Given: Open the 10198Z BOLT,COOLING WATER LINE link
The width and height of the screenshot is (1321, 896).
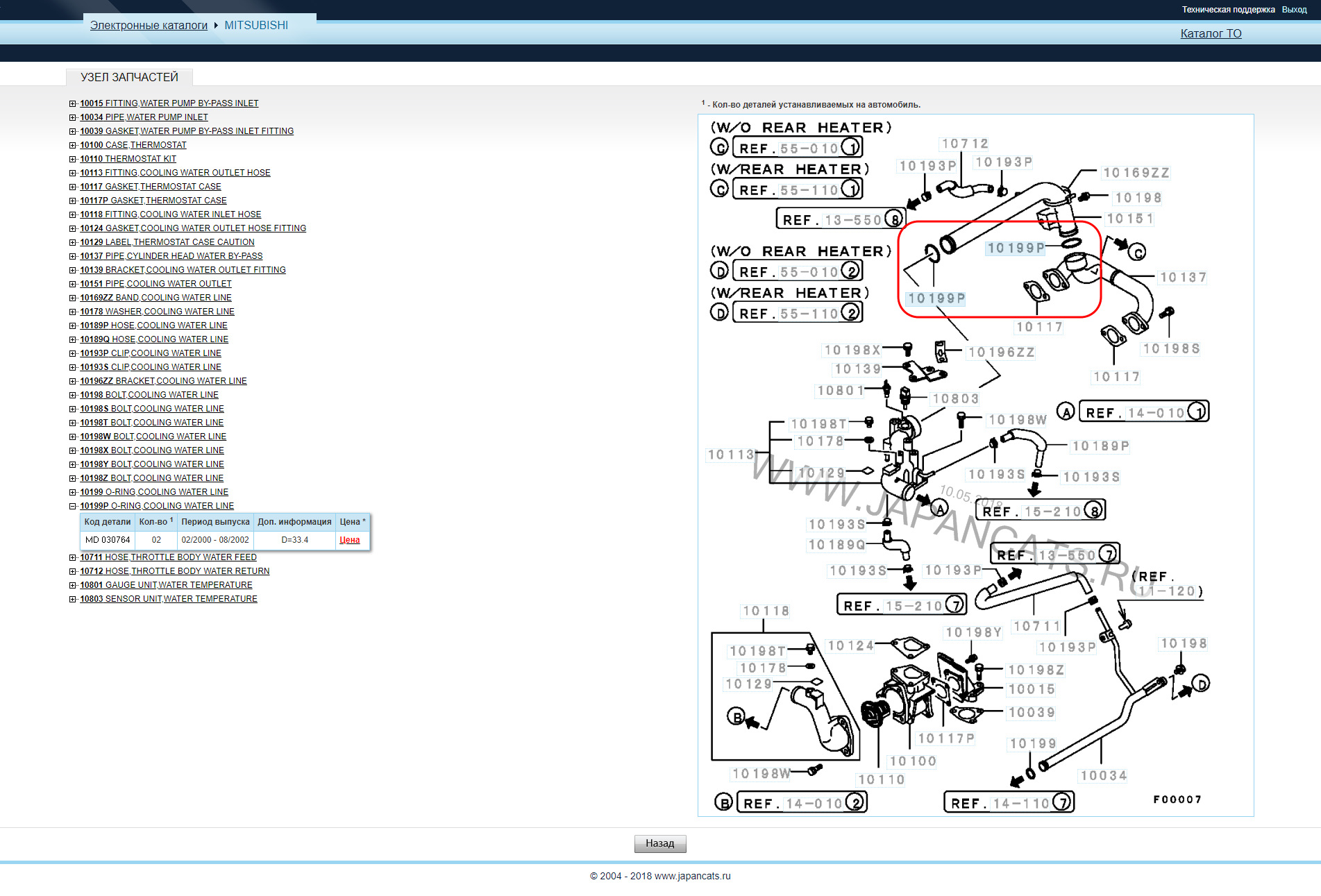Looking at the screenshot, I should pyautogui.click(x=152, y=478).
